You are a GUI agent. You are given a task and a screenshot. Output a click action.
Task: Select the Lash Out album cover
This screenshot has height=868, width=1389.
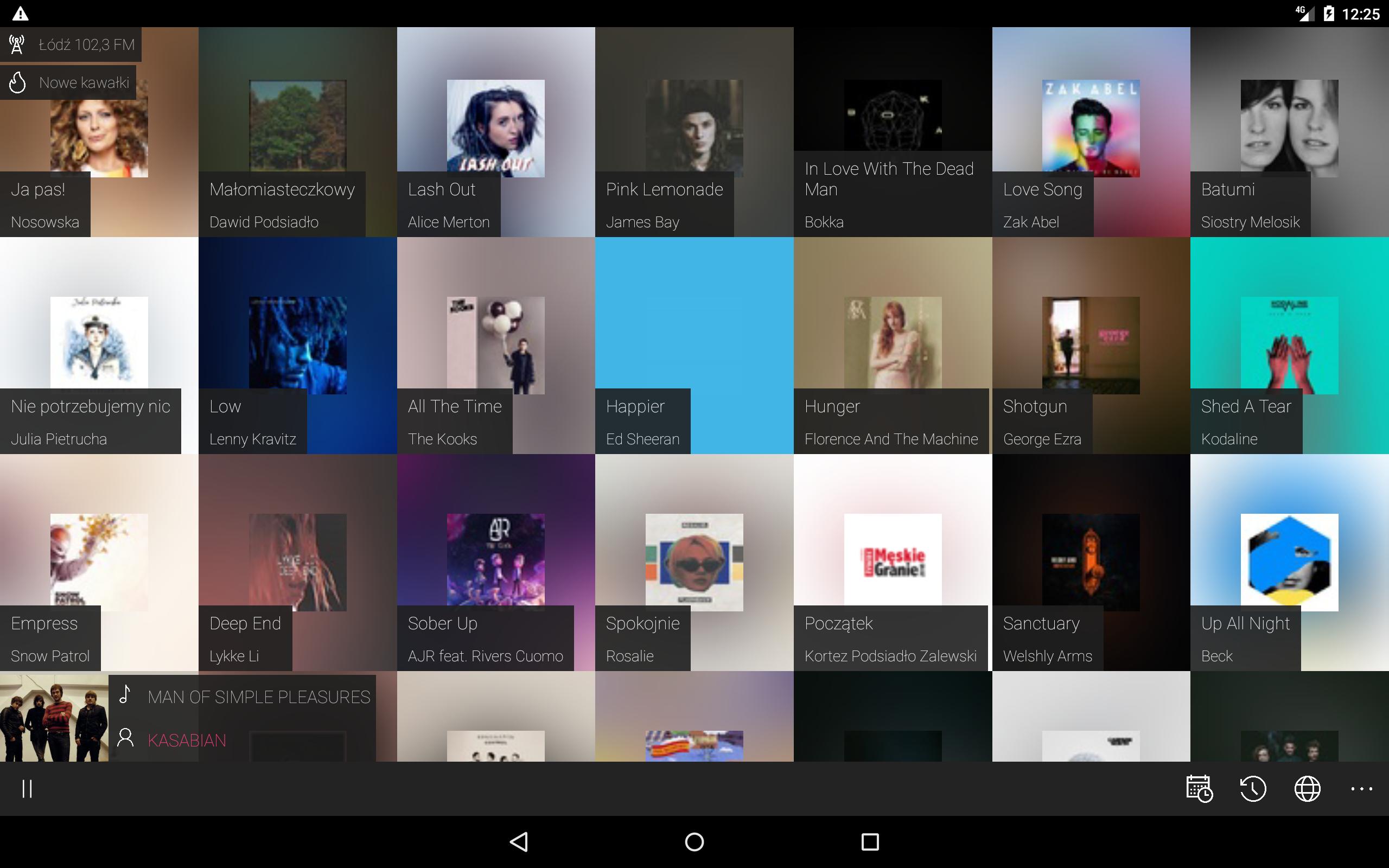click(x=496, y=128)
